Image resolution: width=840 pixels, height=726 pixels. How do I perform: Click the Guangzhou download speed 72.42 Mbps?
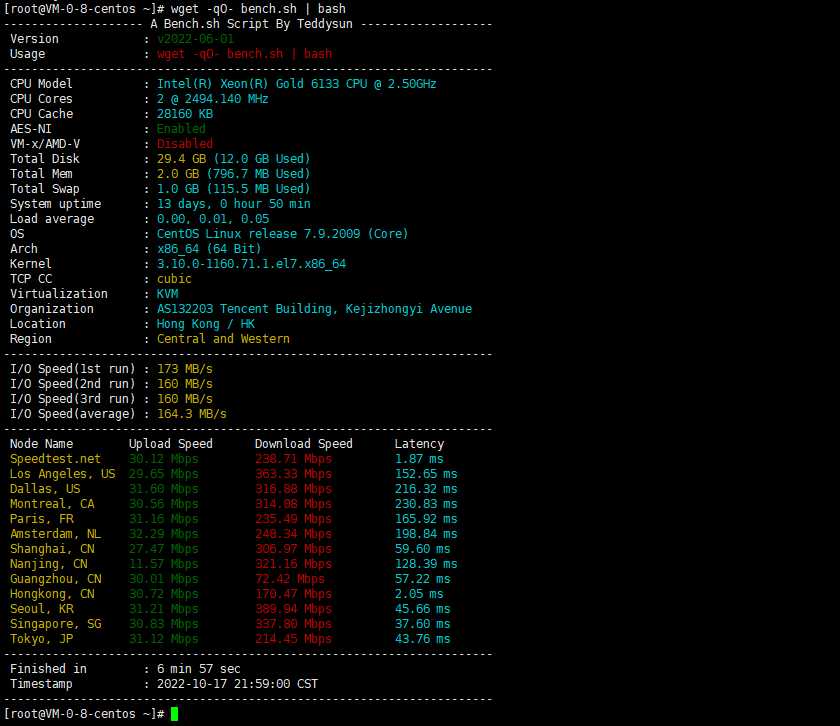289,579
